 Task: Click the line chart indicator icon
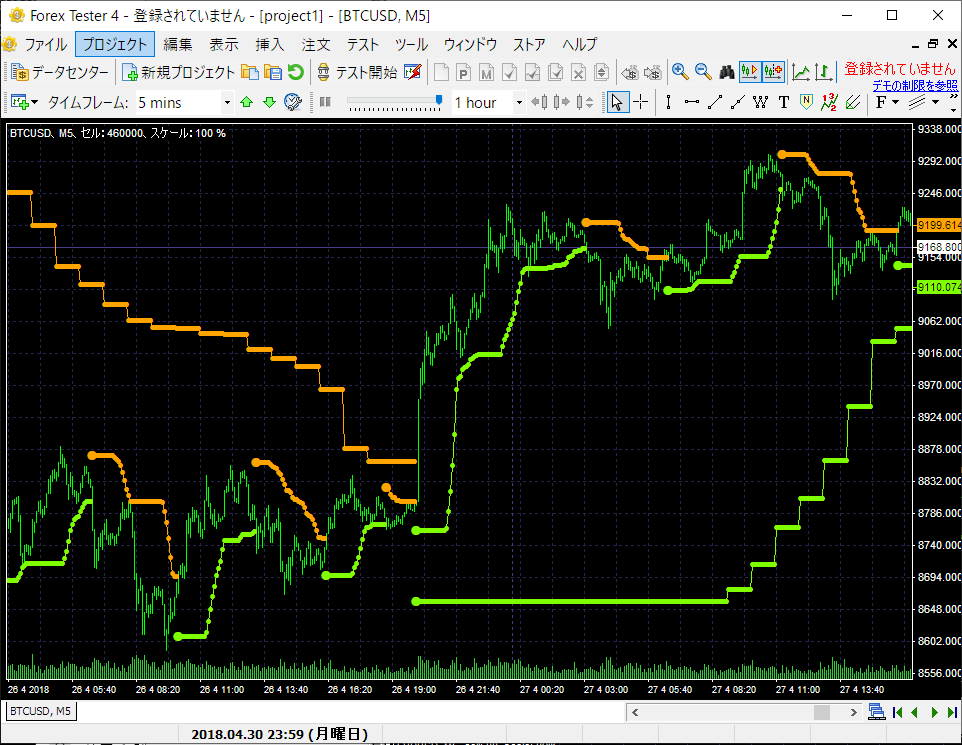801,72
